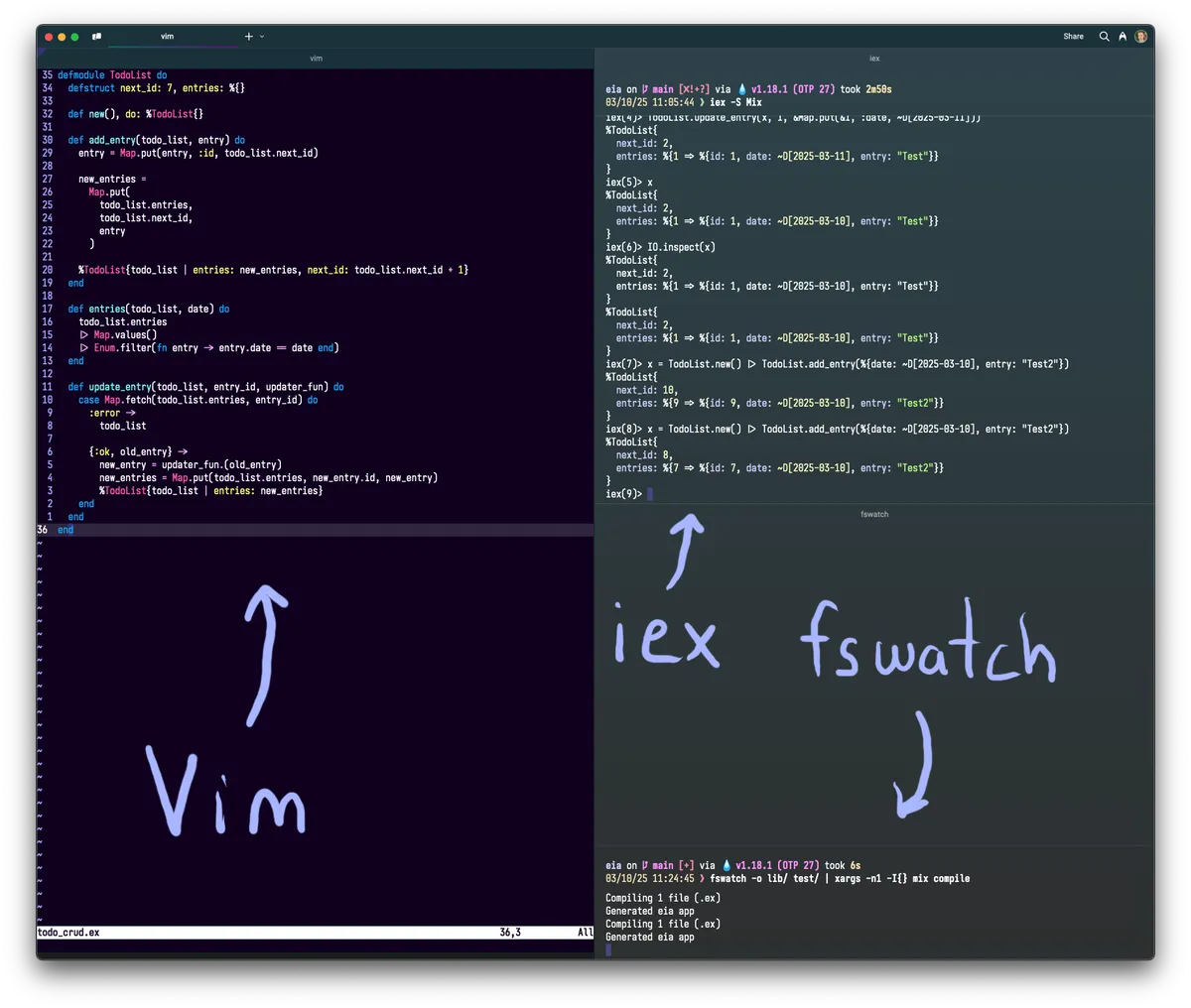Open the Warp AI icon
This screenshot has width=1191, height=1008.
pyautogui.click(x=1123, y=36)
